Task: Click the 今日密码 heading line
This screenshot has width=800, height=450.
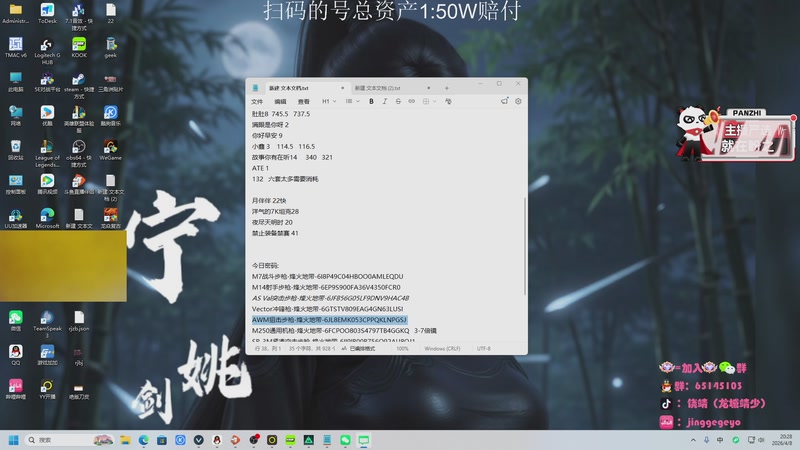Action: click(x=265, y=265)
